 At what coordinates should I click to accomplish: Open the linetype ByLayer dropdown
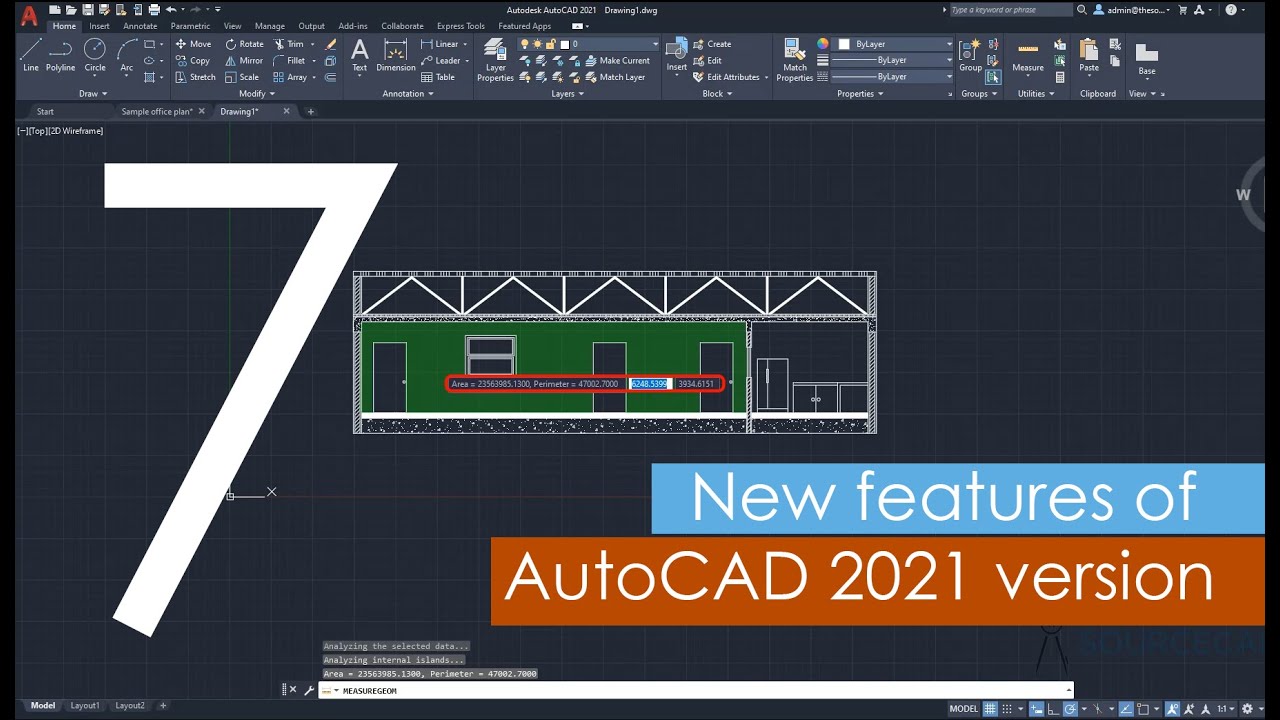pos(948,76)
